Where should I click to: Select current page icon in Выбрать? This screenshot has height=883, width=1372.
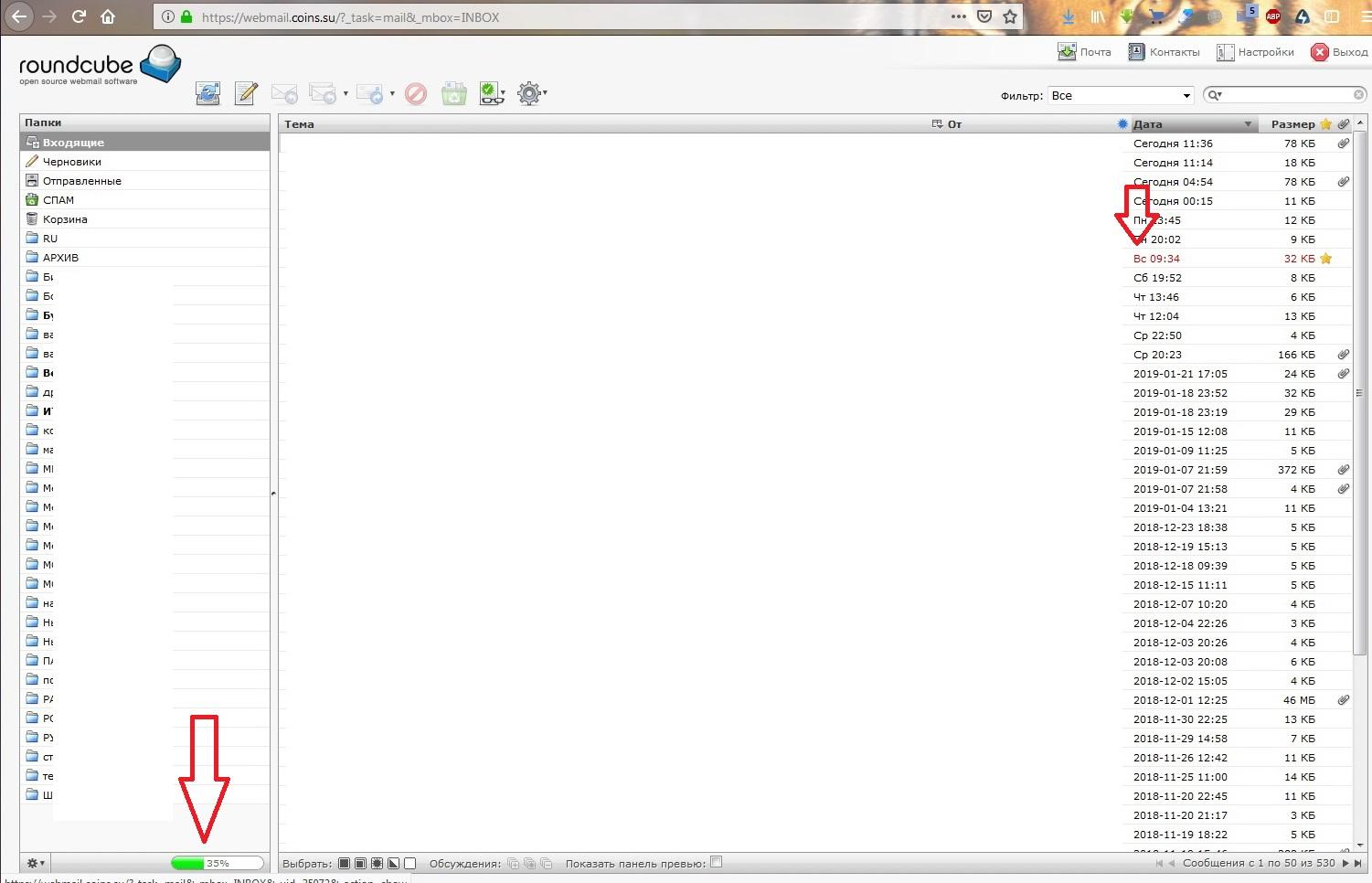(x=360, y=863)
